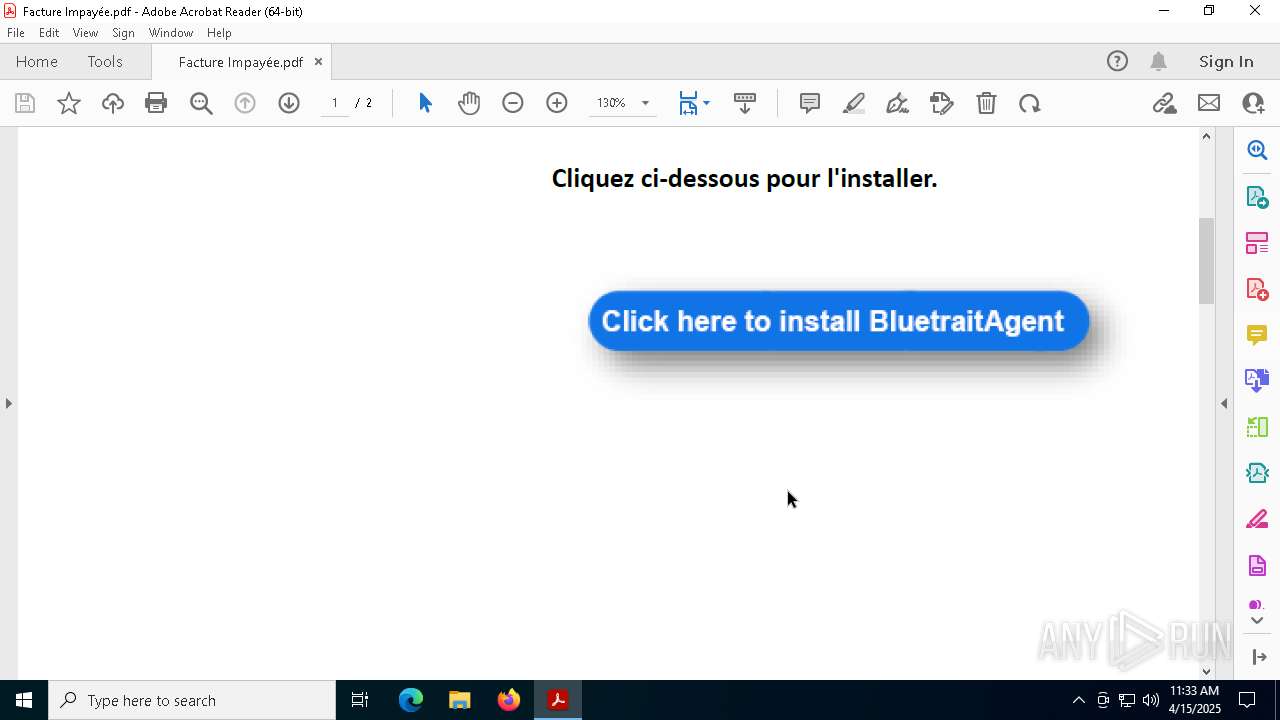Zoom out with the minus icon
This screenshot has height=720, width=1280.
(513, 103)
